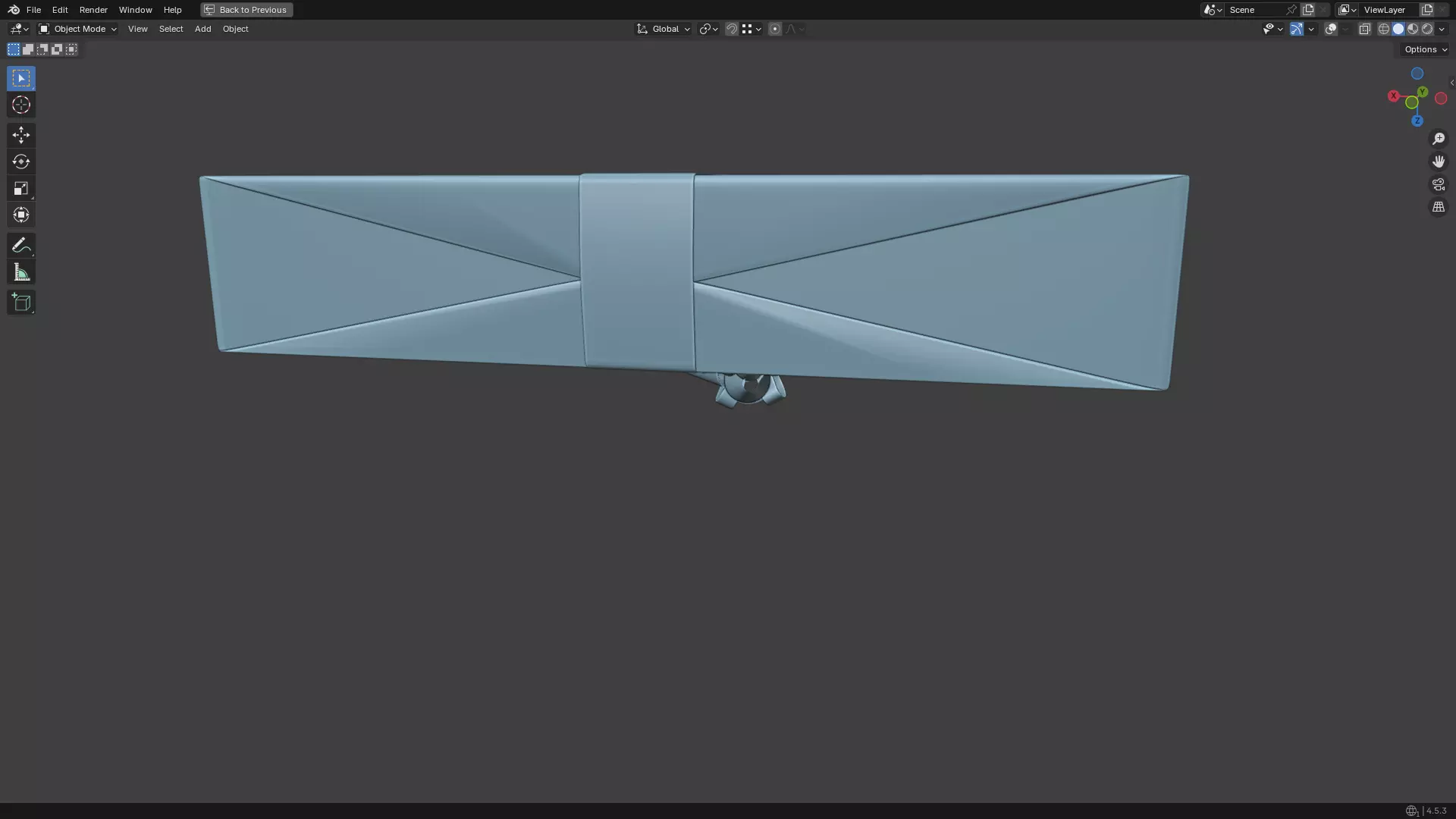This screenshot has height=819, width=1456.
Task: Click the Back to Previous button
Action: click(246, 10)
